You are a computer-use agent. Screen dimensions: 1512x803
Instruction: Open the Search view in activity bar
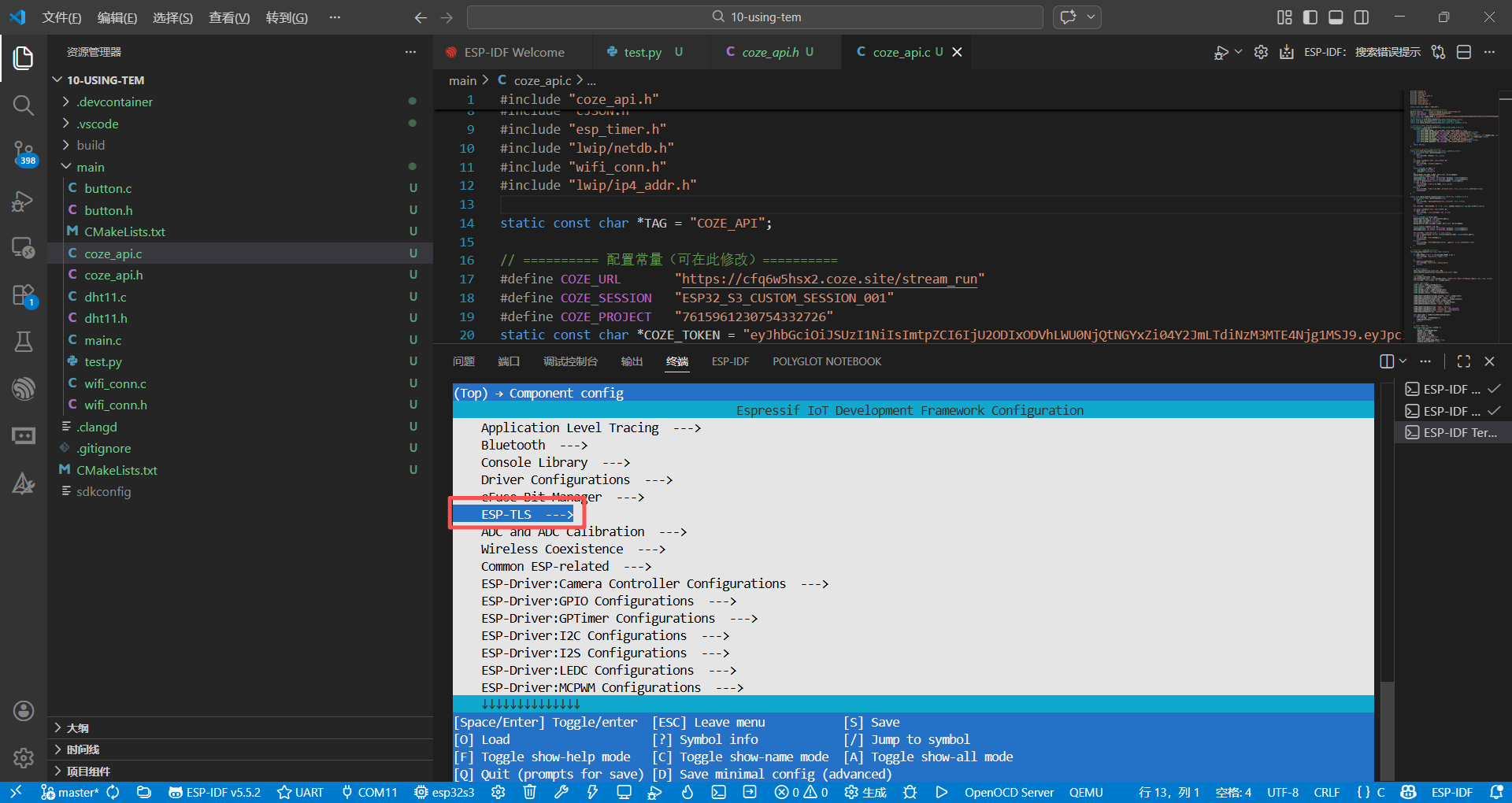(x=23, y=105)
